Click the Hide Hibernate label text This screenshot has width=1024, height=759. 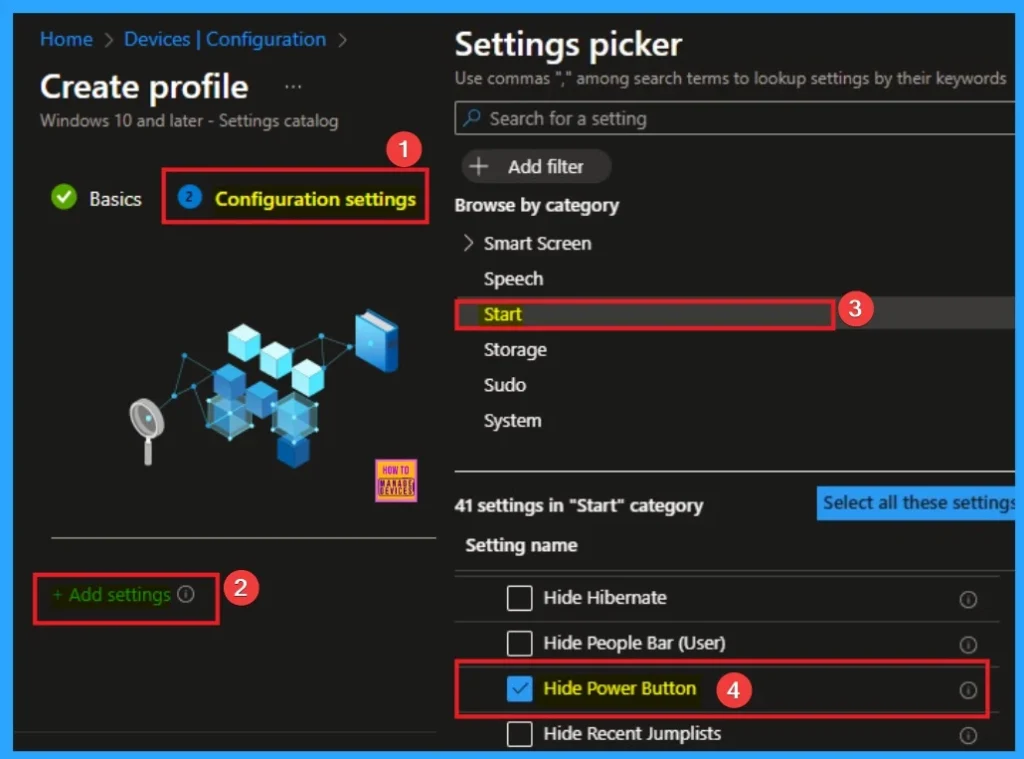coord(605,598)
